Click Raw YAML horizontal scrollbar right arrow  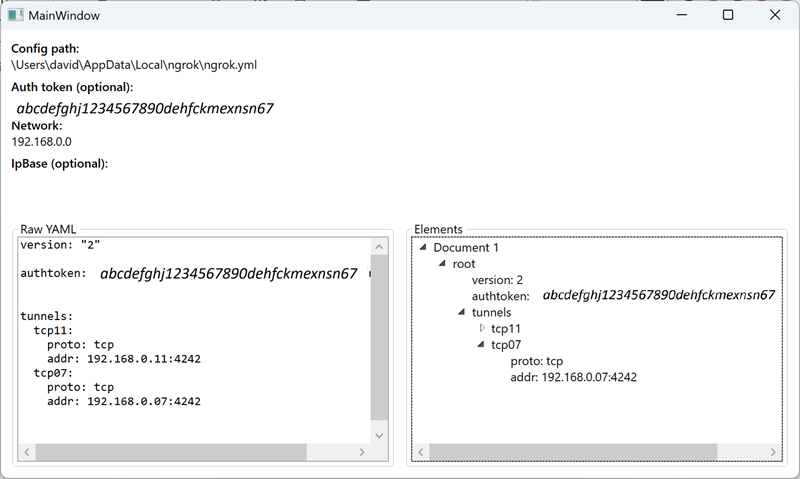[x=362, y=452]
